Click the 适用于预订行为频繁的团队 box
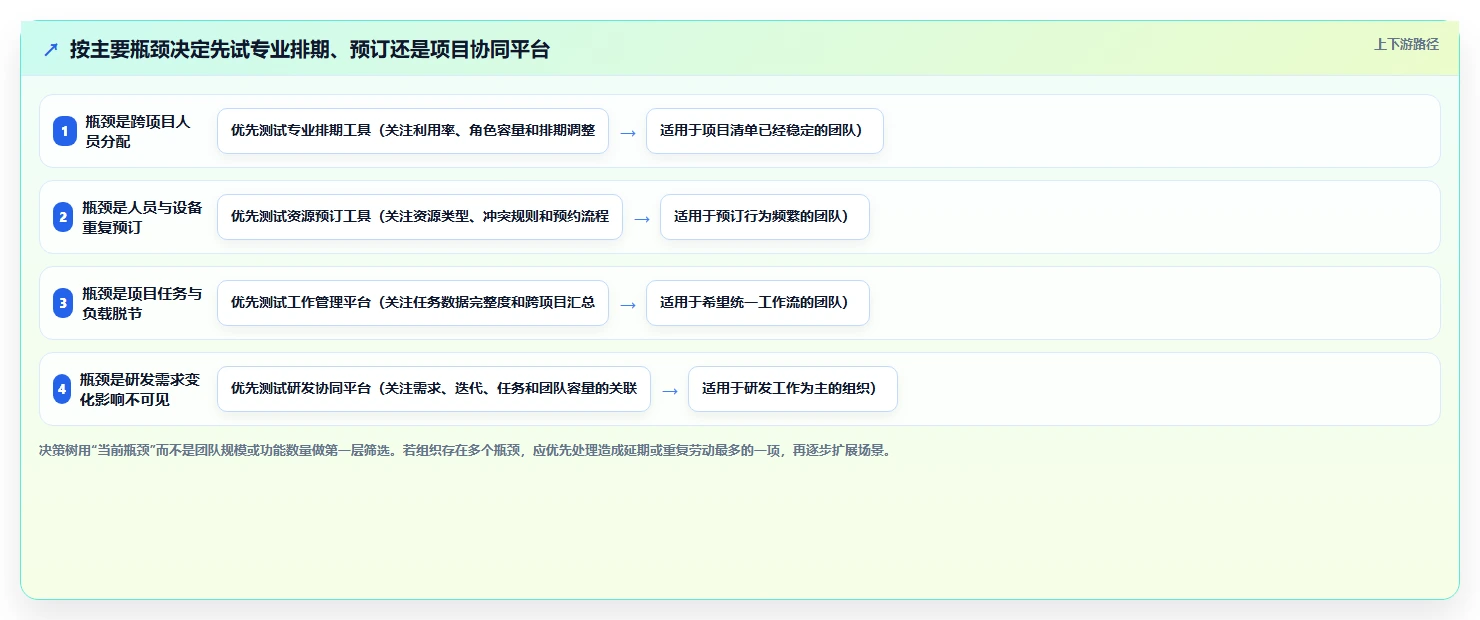 [x=765, y=217]
